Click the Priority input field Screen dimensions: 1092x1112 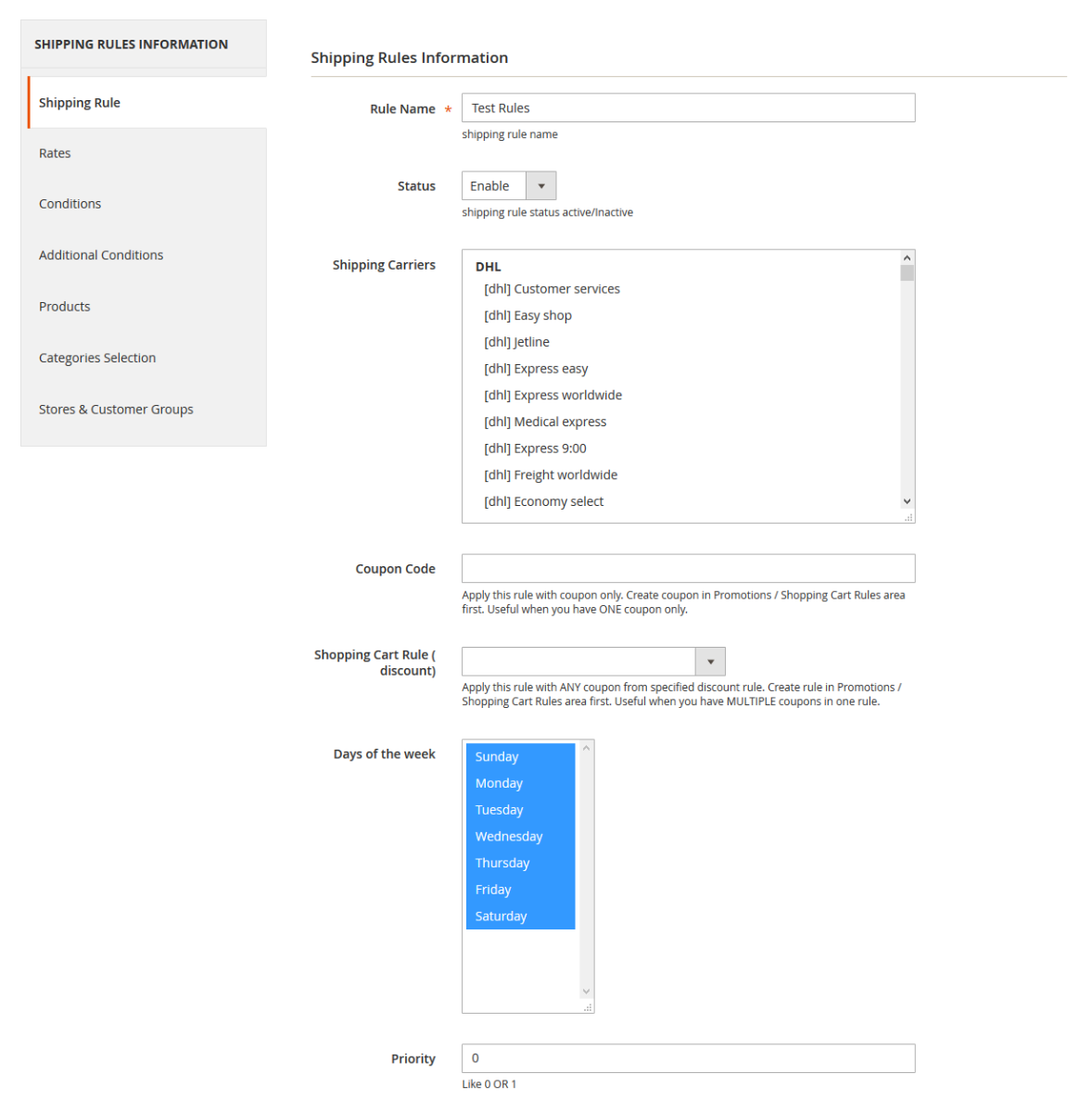pos(688,1058)
